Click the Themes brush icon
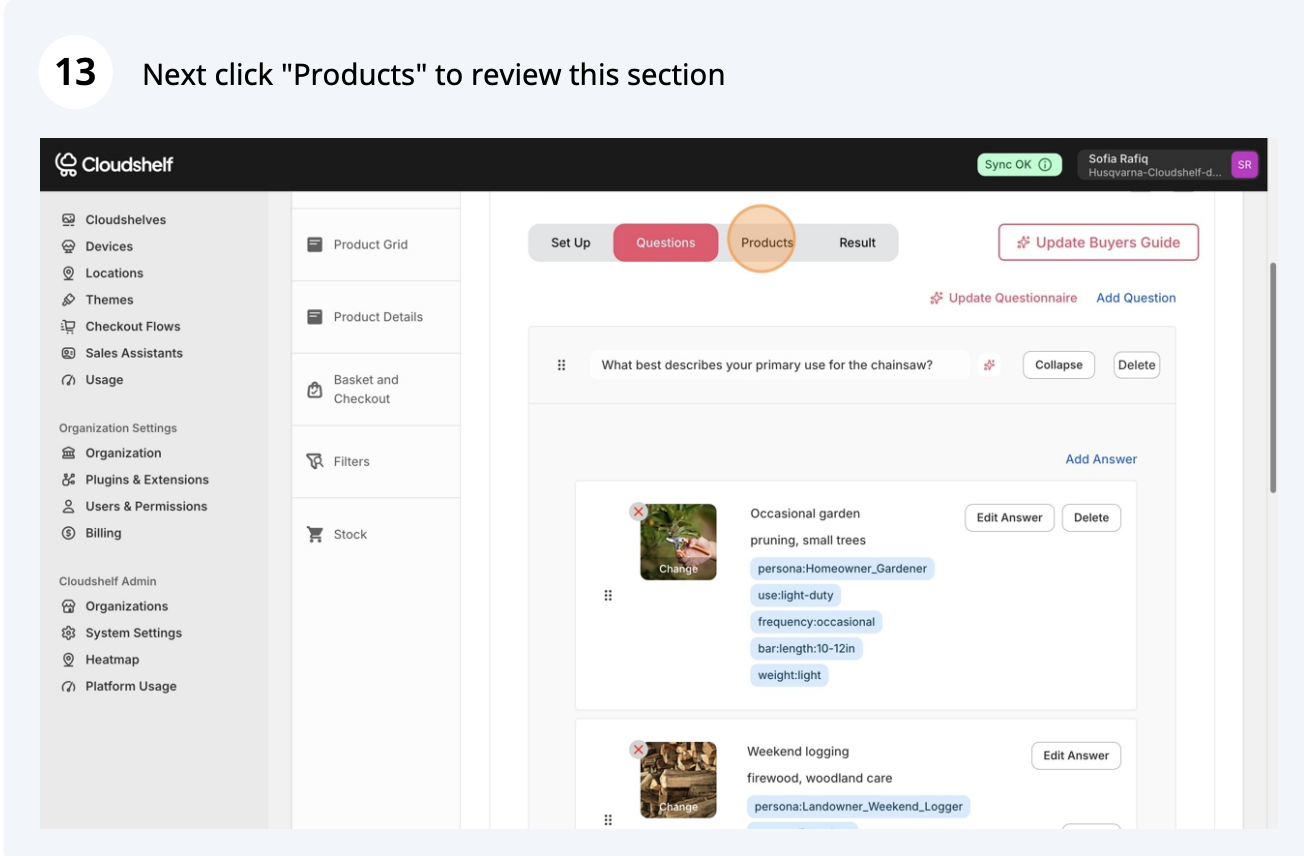Screen dimensions: 1304x856 68,300
